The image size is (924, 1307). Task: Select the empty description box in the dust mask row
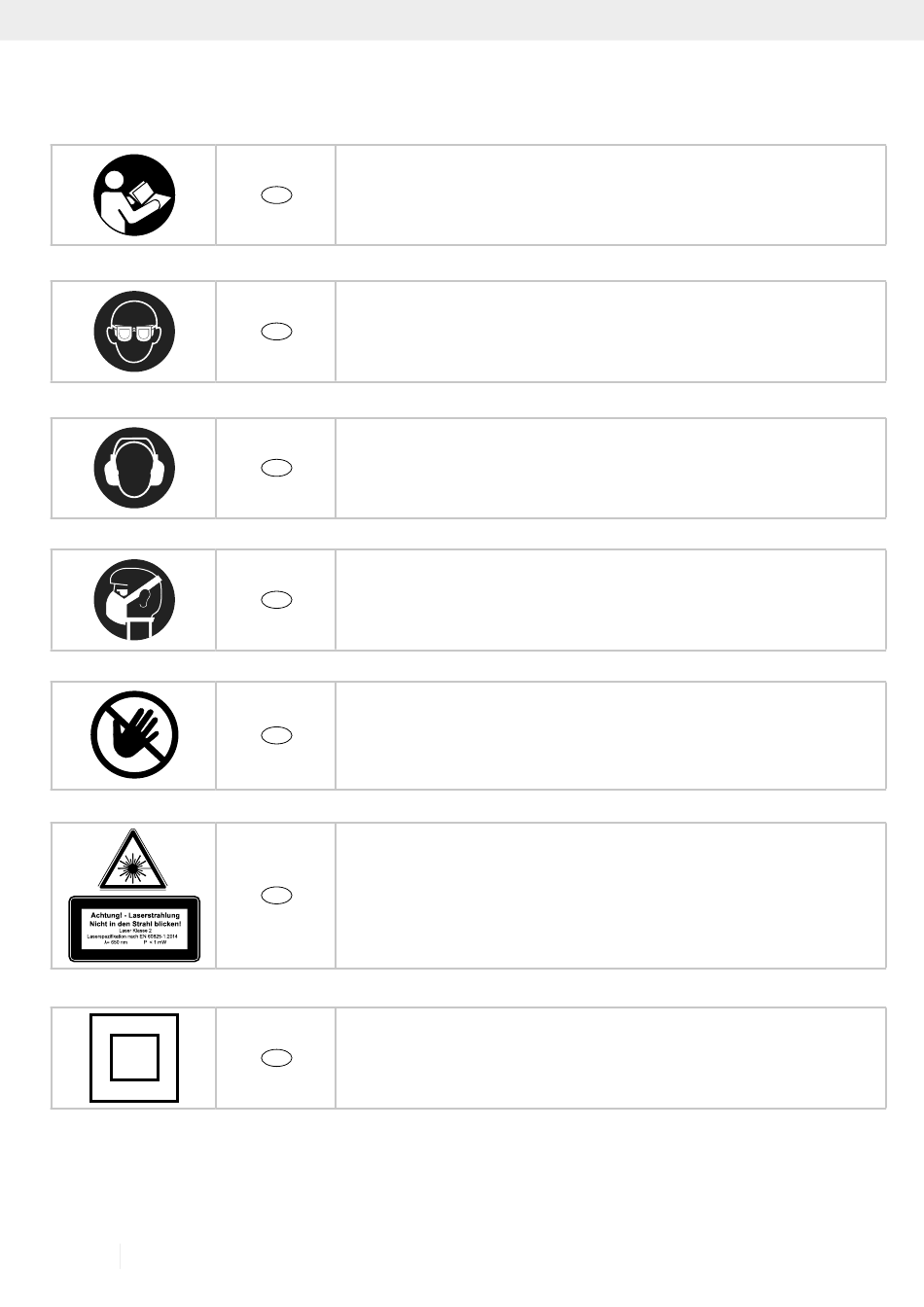pyautogui.click(x=610, y=600)
